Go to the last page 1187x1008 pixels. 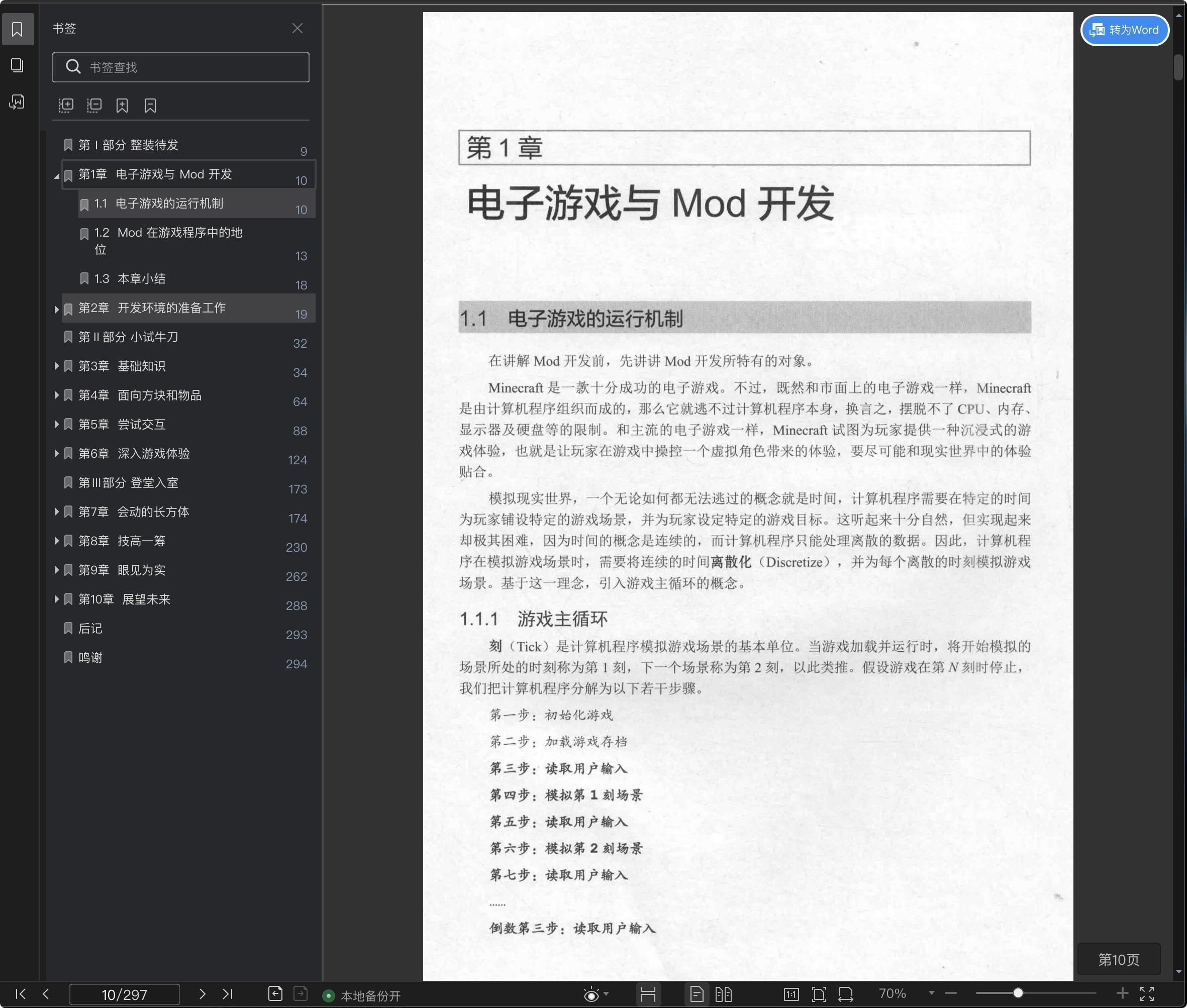pyautogui.click(x=228, y=994)
